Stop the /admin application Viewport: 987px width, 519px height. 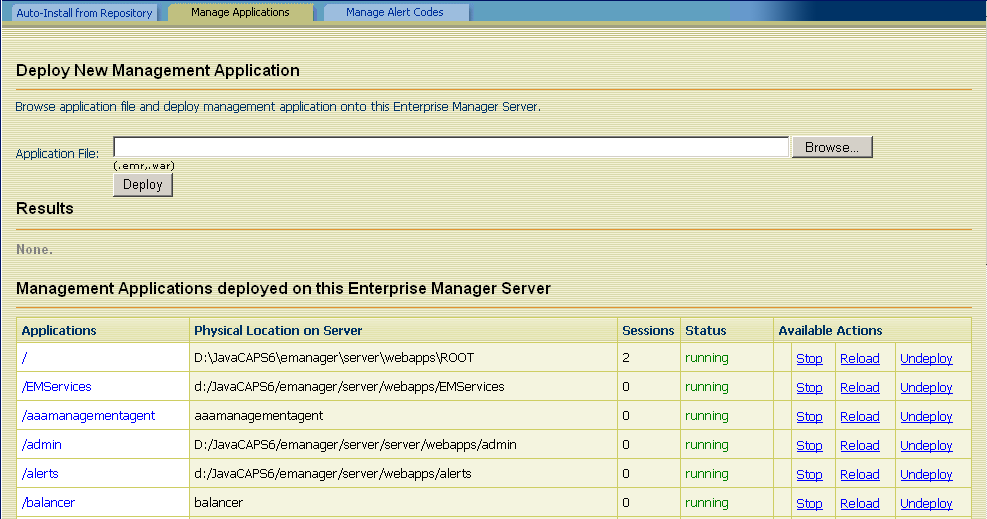(809, 445)
